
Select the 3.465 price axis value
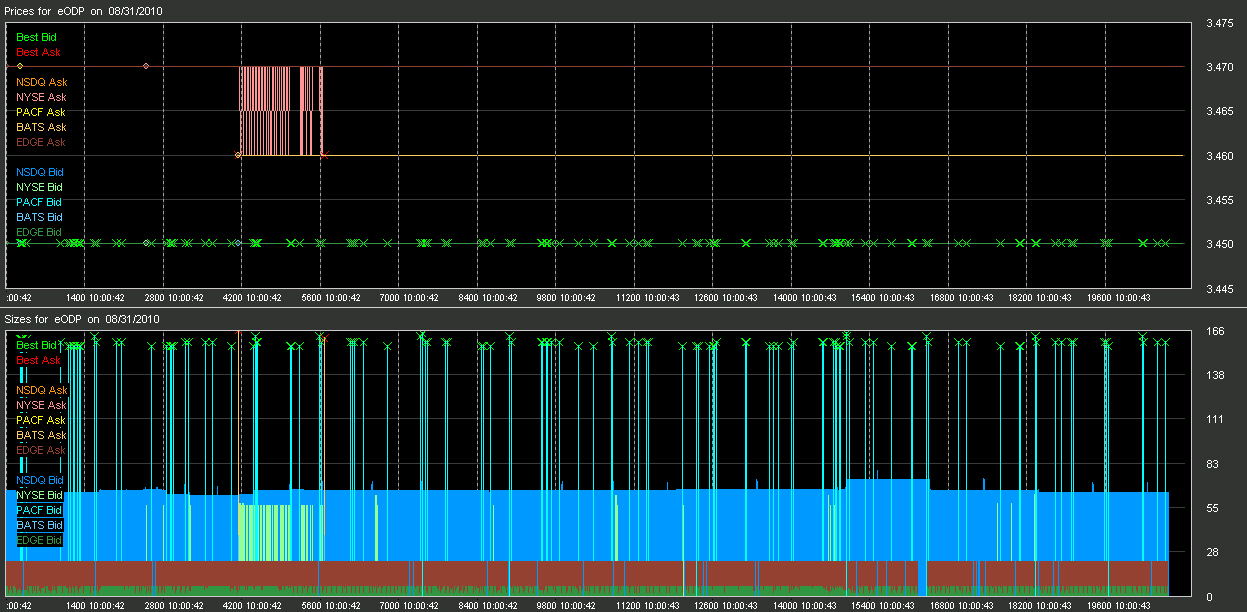1218,111
